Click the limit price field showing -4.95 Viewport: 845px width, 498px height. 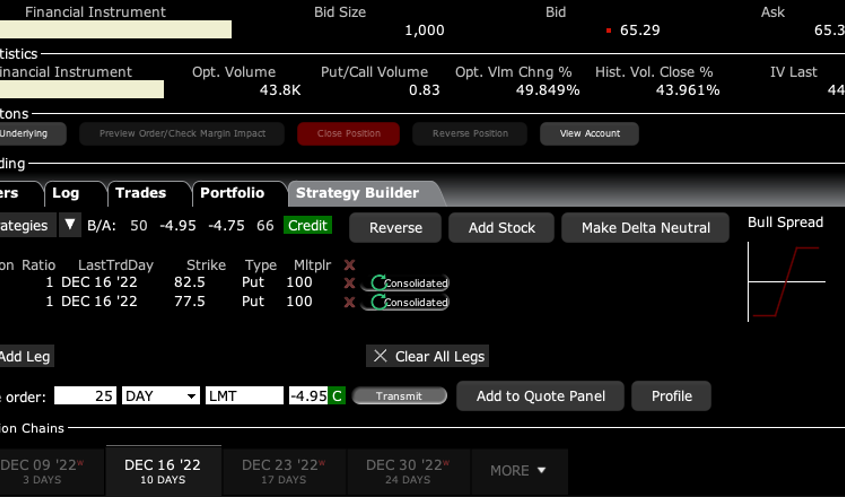pos(309,396)
